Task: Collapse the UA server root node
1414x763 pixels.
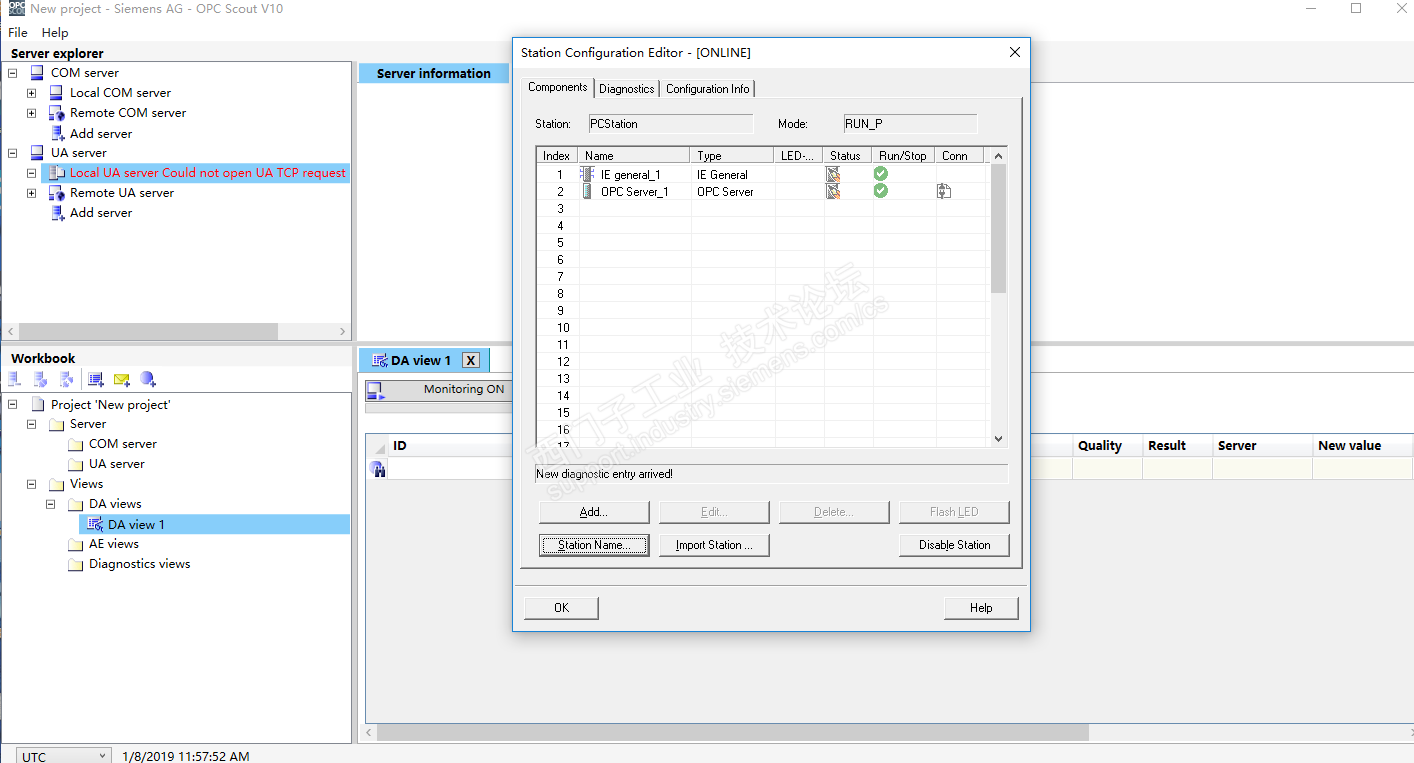Action: [x=12, y=153]
